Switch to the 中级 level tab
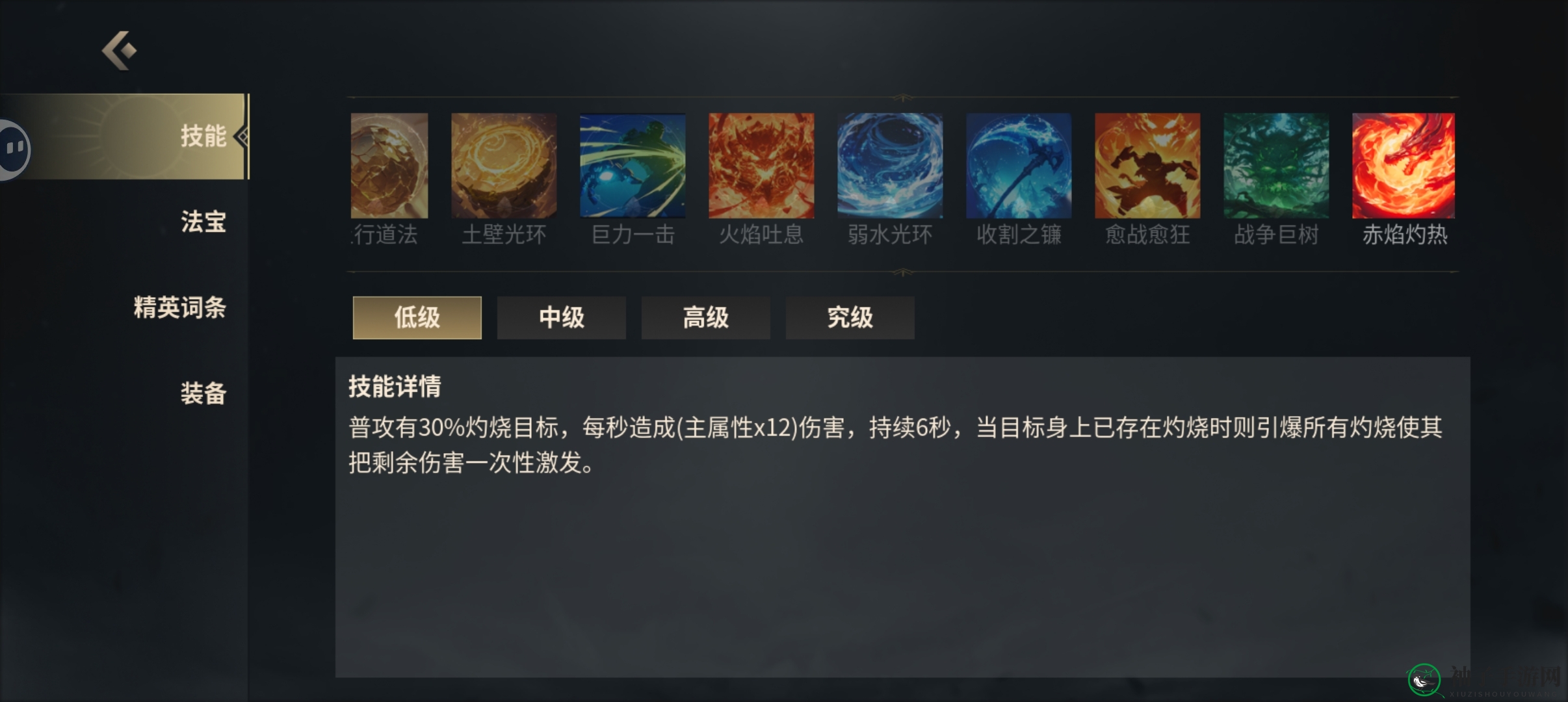This screenshot has width=1568, height=702. [x=562, y=318]
